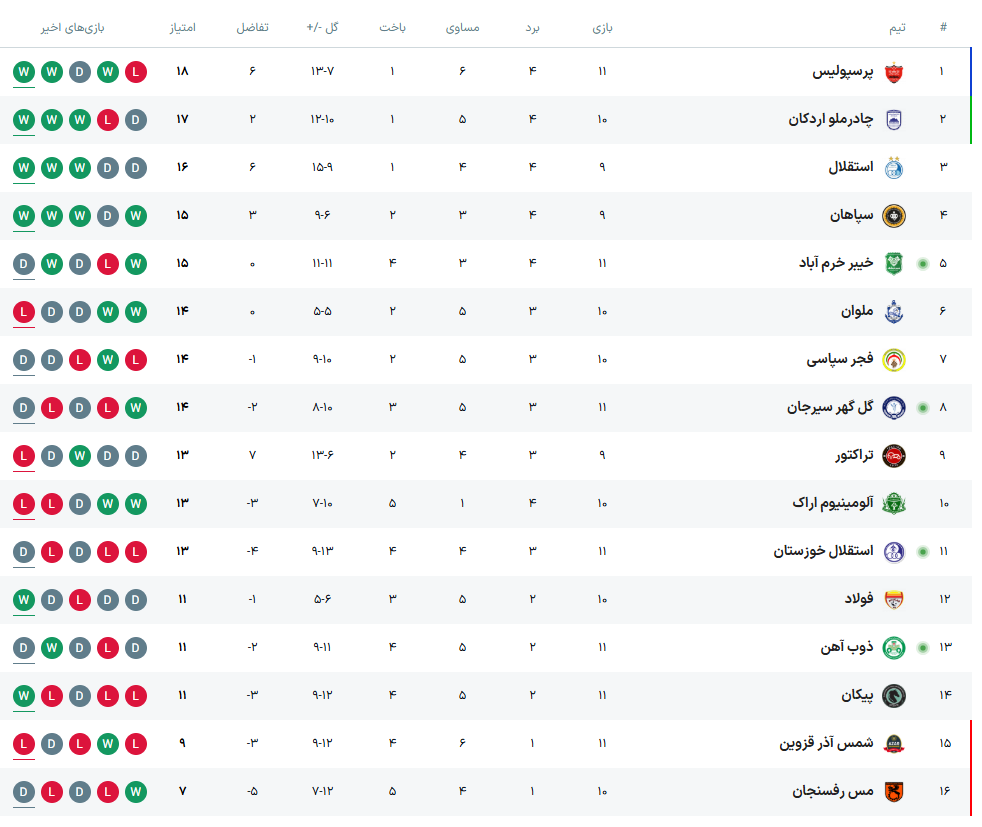The image size is (982, 827).
Task: Click the green live dot beside Zob Ahan
Action: tap(922, 648)
